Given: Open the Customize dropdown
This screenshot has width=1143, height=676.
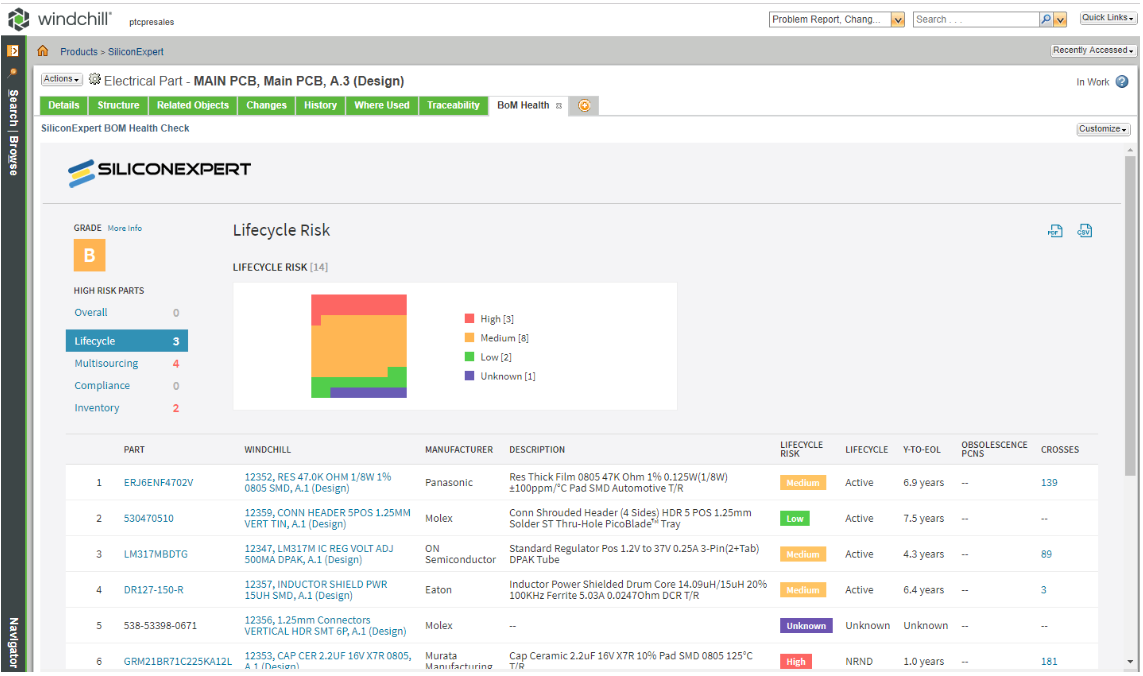Looking at the screenshot, I should pyautogui.click(x=1103, y=129).
